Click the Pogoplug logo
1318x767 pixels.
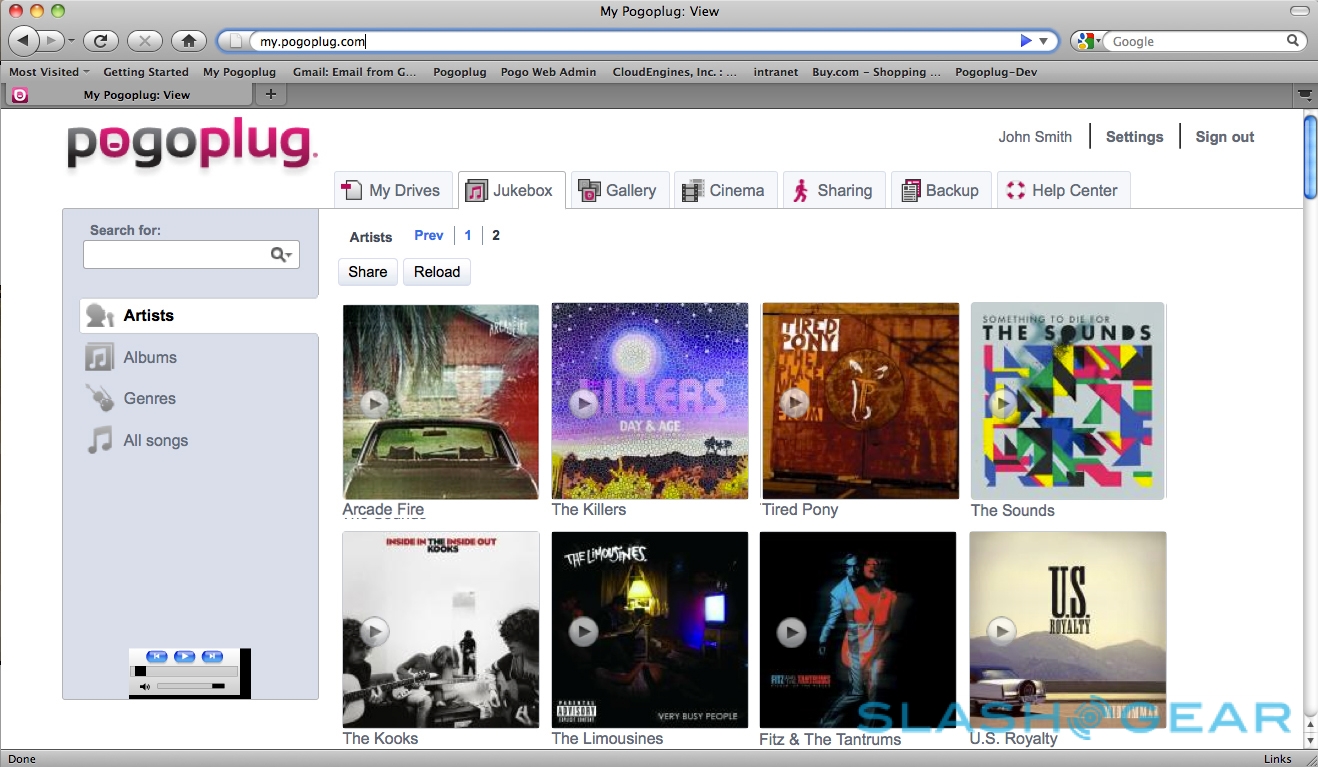(x=192, y=147)
